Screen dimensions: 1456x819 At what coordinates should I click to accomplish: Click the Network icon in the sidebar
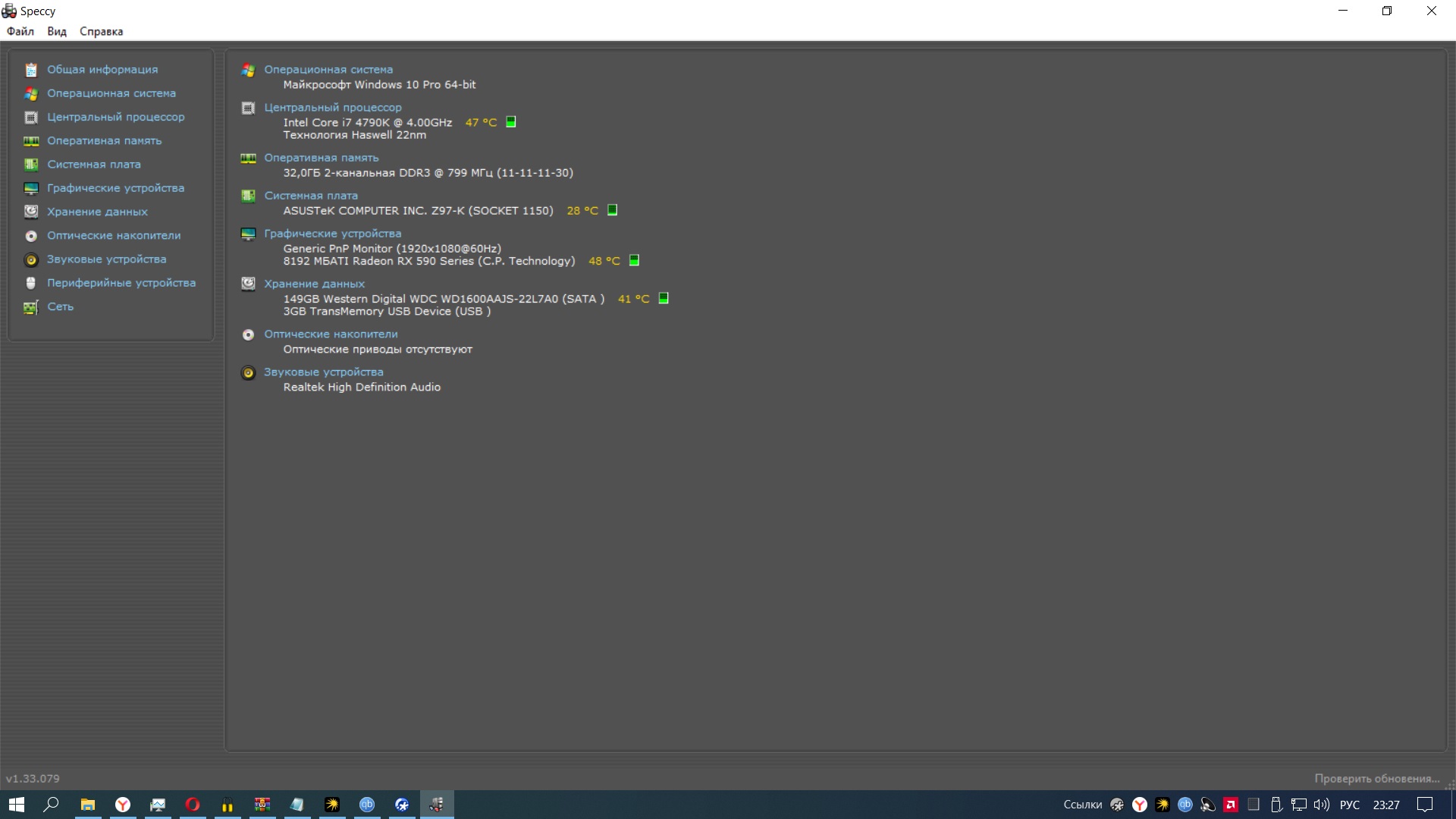coord(31,307)
